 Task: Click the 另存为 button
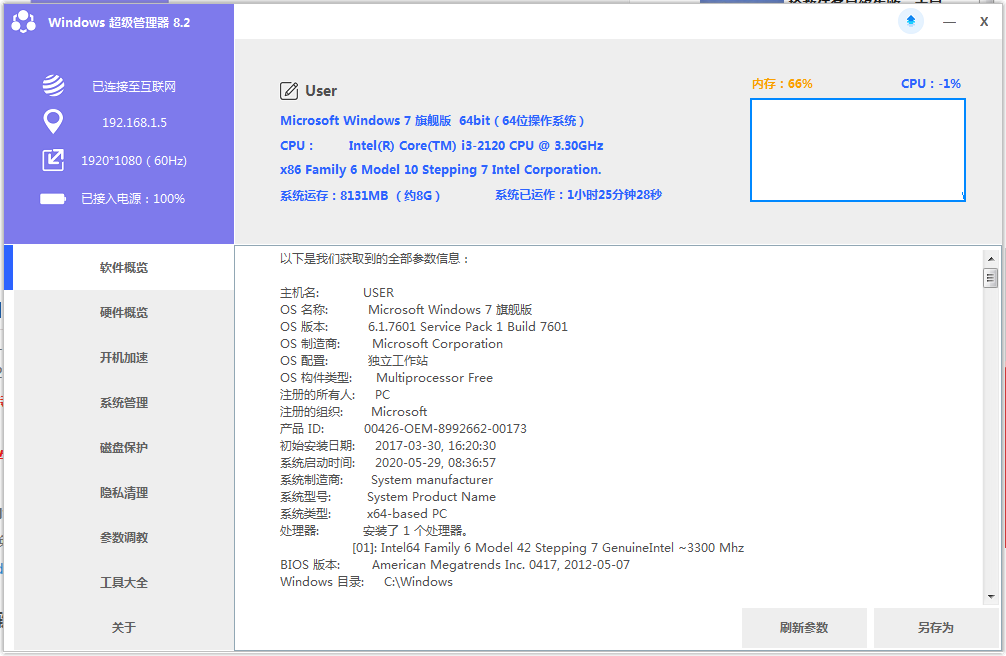[935, 628]
